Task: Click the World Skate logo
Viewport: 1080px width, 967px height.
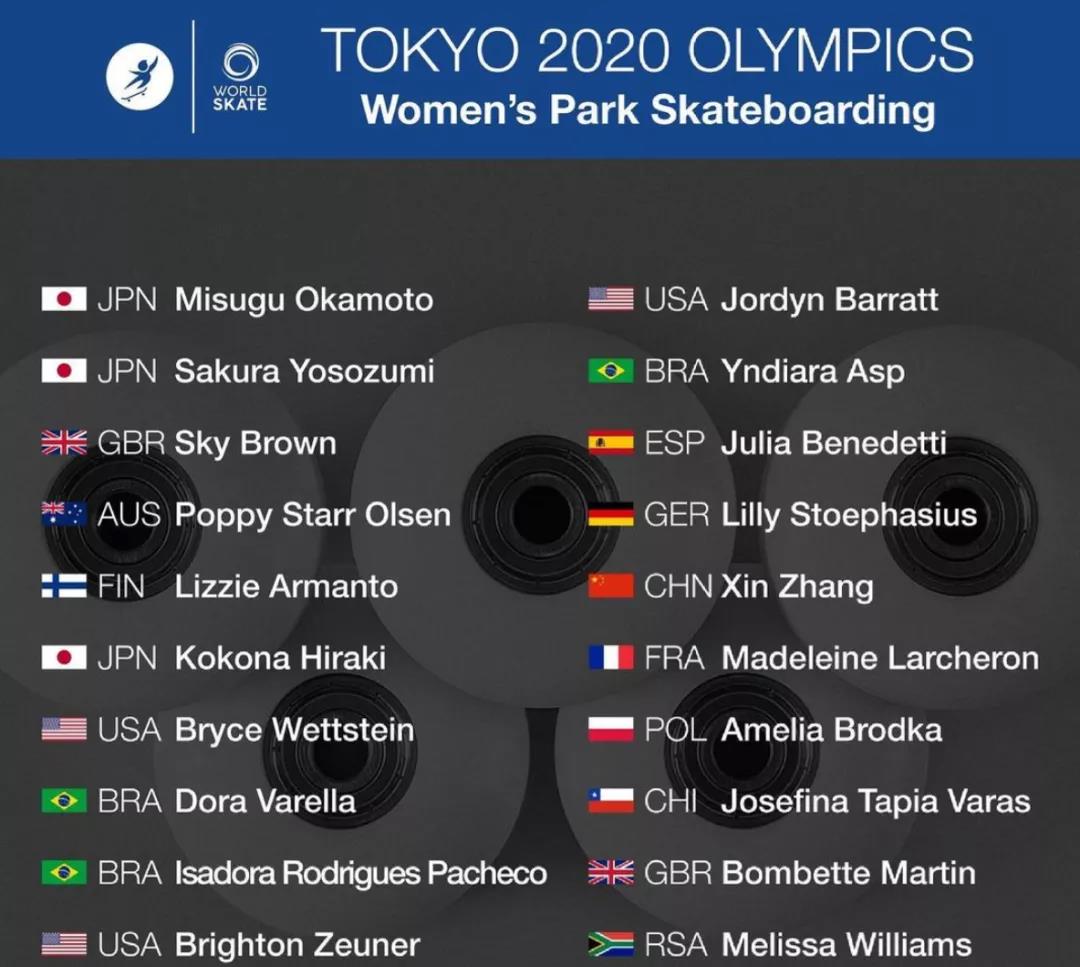Action: click(240, 77)
